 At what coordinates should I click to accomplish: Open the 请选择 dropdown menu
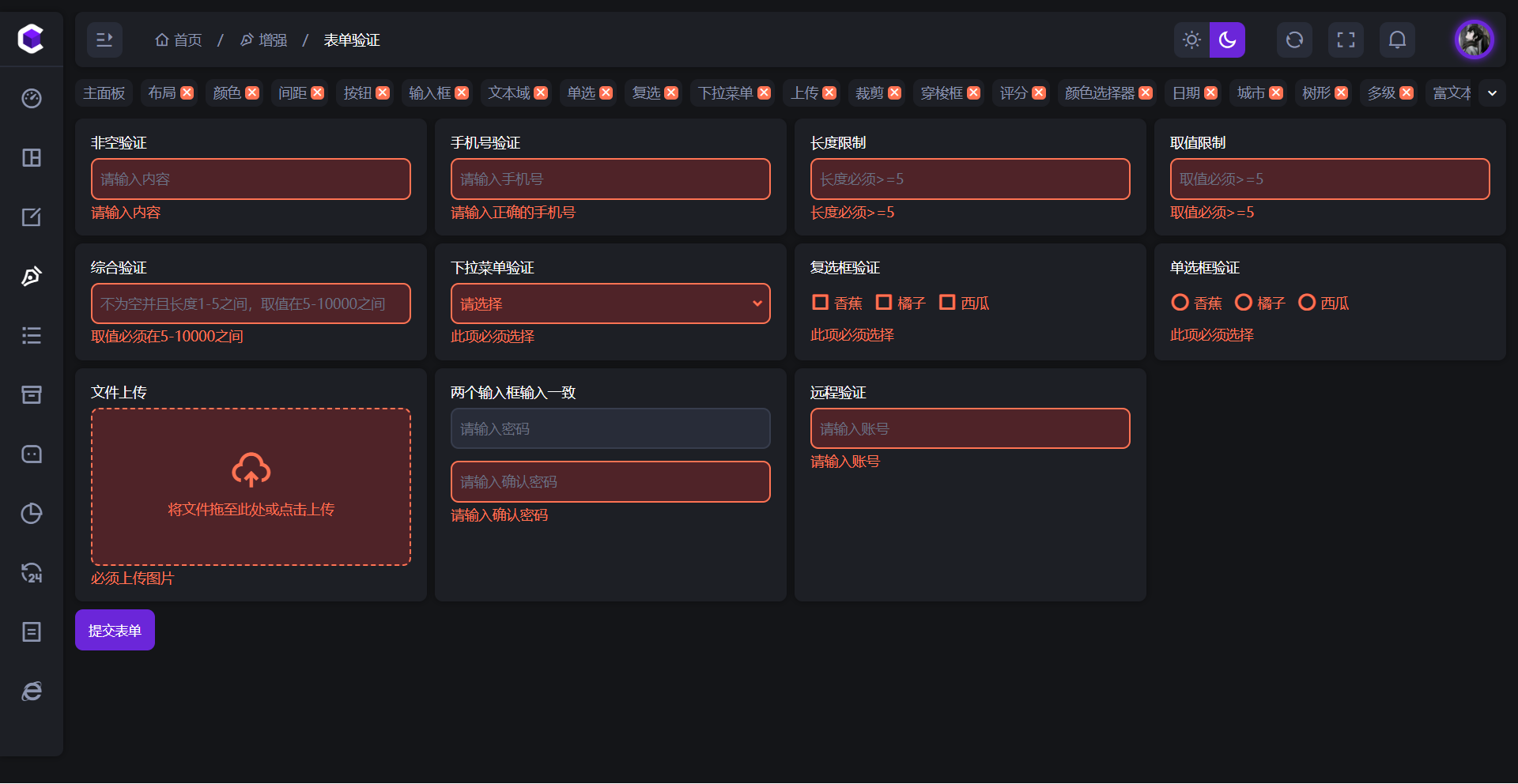coord(610,303)
